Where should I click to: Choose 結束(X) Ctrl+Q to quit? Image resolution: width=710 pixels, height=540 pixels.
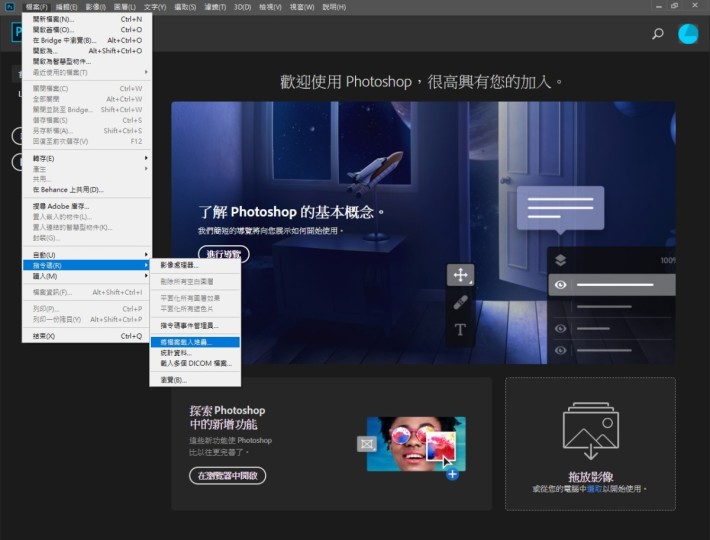87,336
